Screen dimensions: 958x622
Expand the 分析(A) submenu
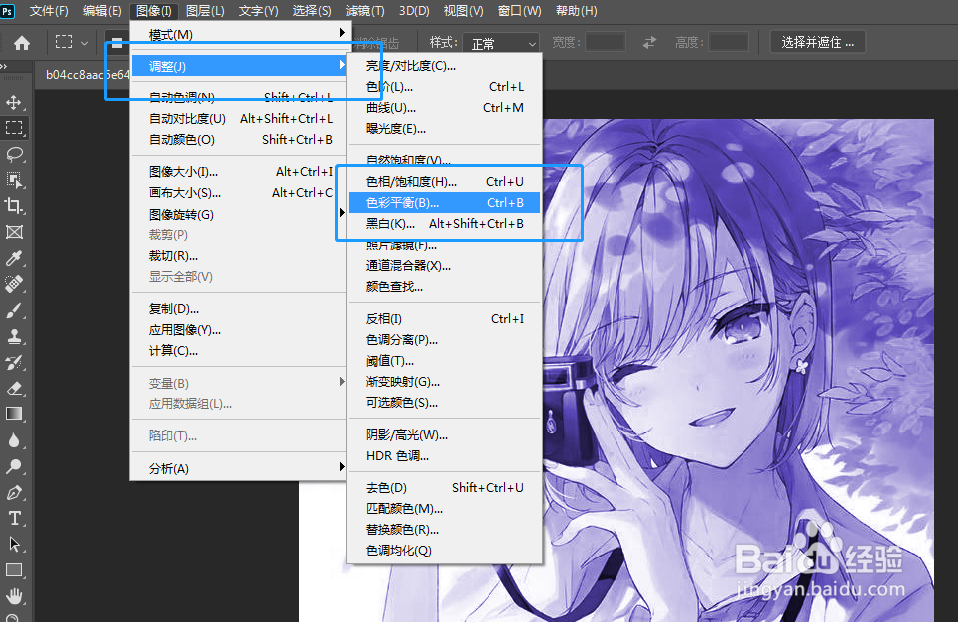click(238, 469)
